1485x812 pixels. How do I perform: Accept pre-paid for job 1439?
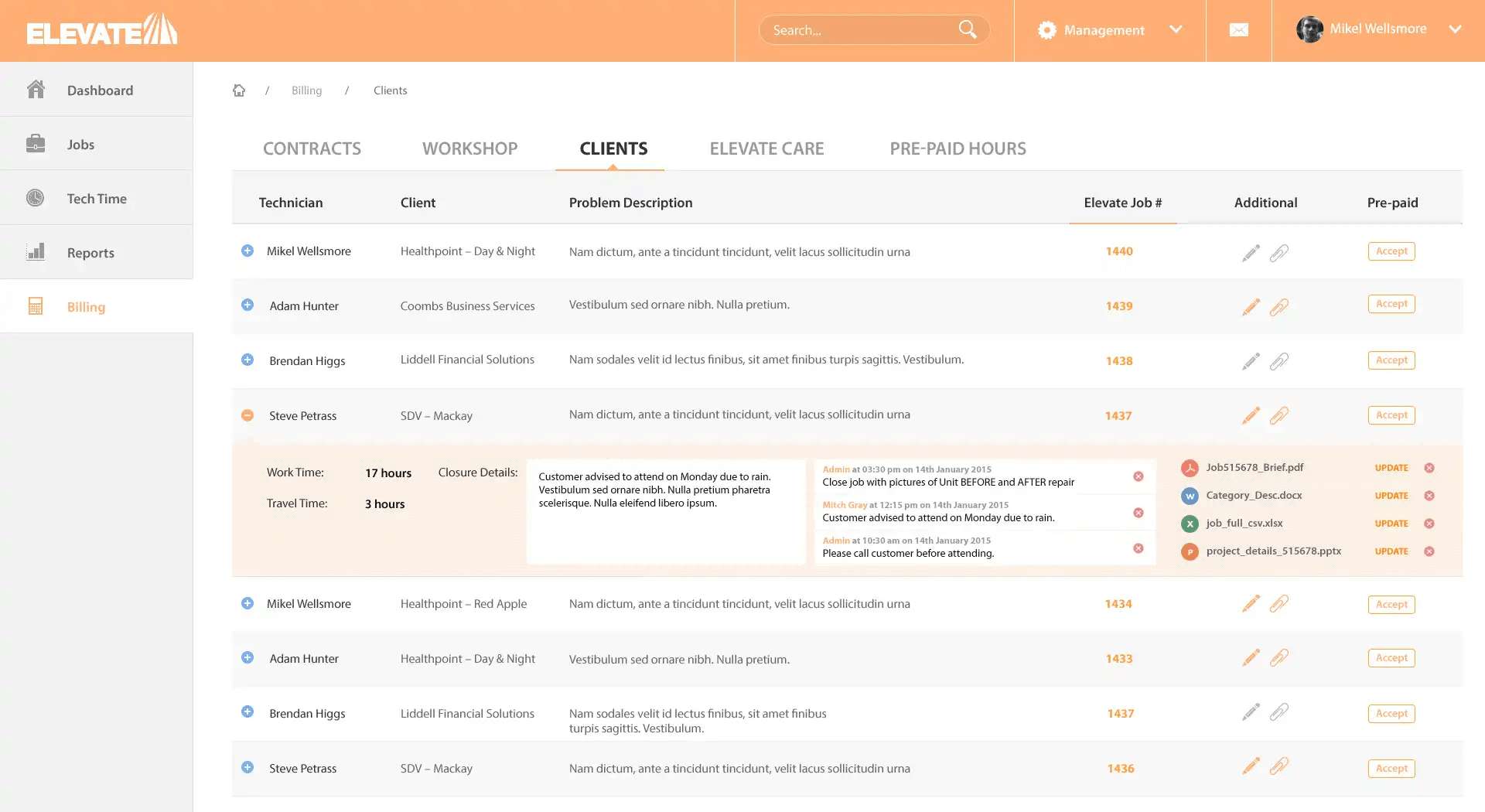point(1391,304)
